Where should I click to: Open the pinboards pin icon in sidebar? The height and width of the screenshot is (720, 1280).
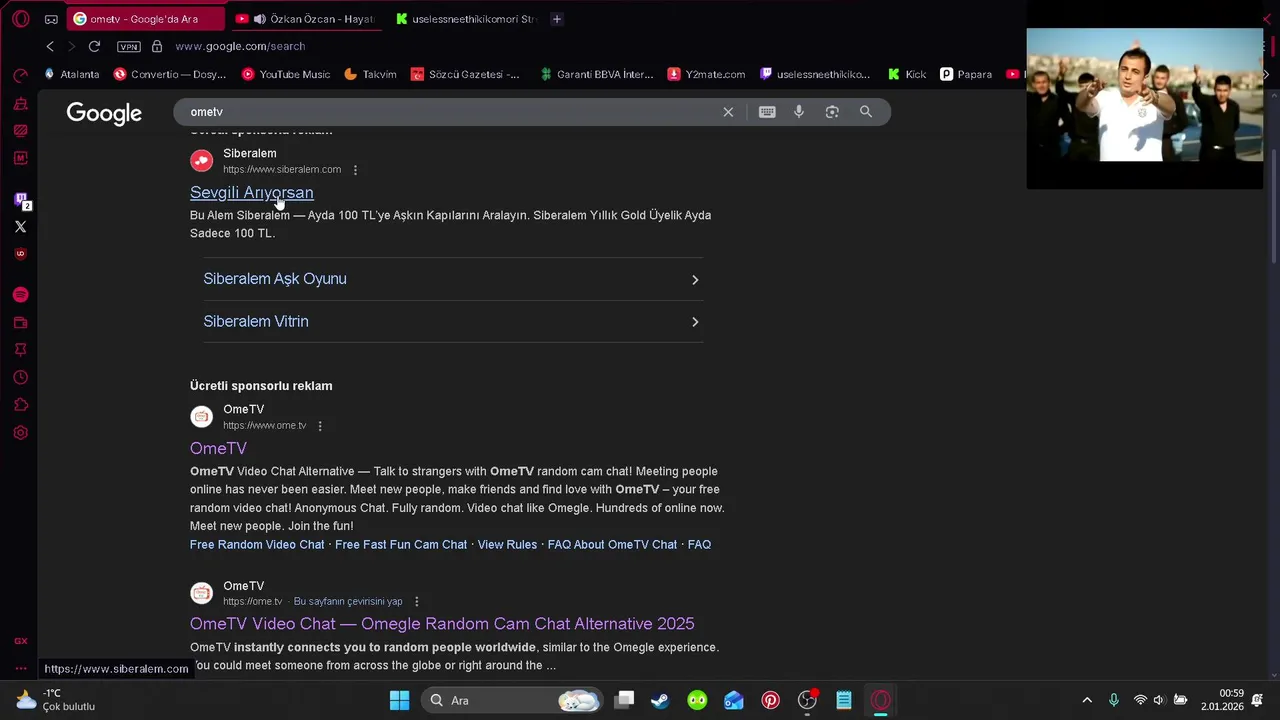point(20,350)
